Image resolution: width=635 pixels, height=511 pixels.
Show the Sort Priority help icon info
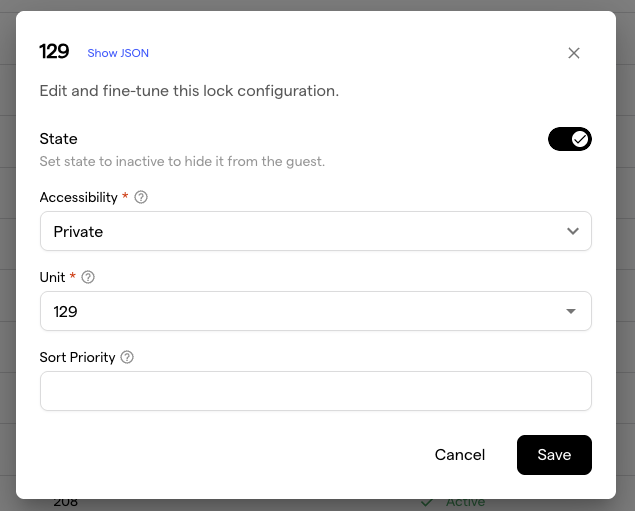(x=127, y=358)
